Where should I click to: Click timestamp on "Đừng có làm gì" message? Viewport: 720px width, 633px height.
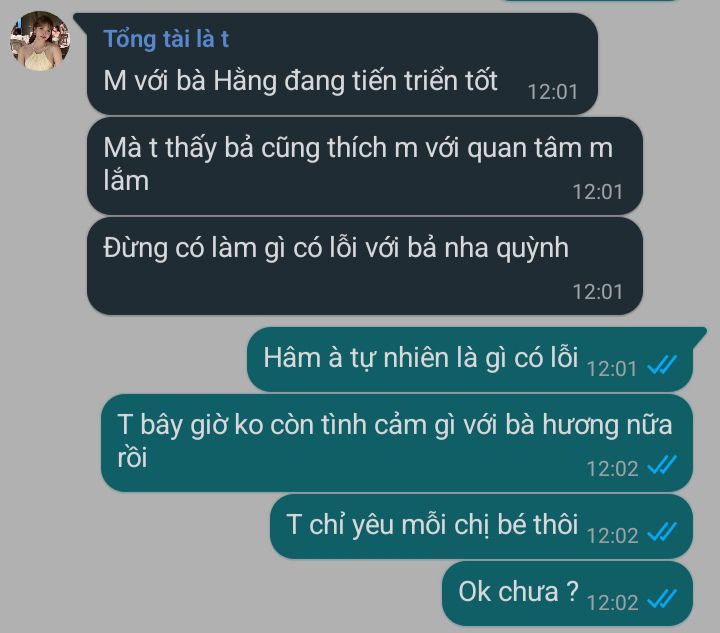(597, 292)
